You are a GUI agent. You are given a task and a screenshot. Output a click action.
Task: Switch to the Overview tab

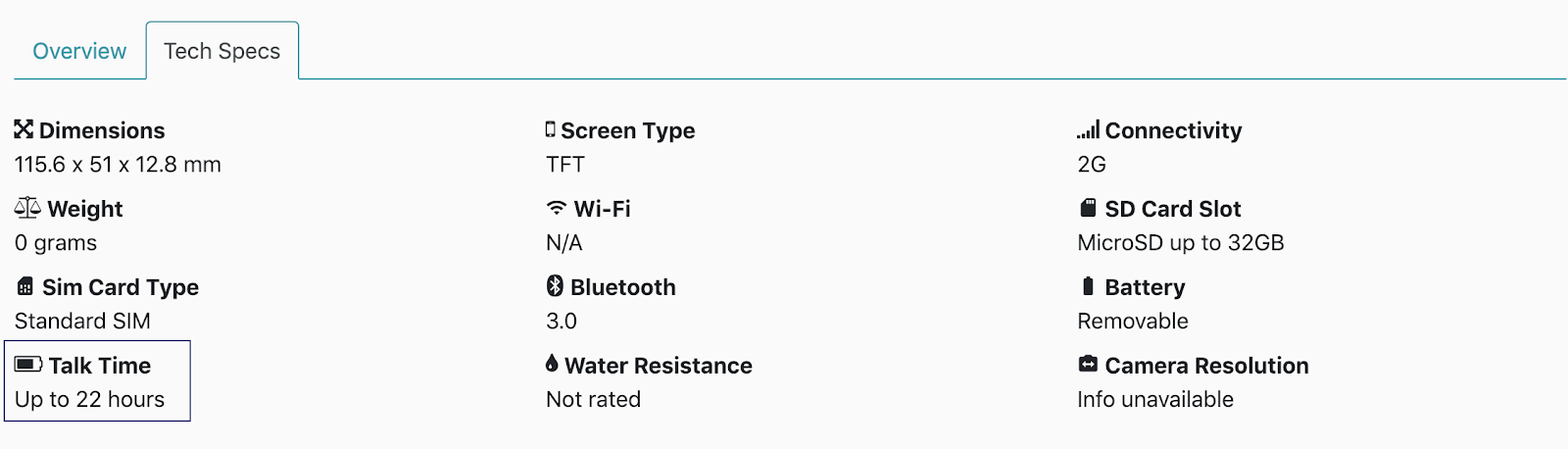pyautogui.click(x=79, y=51)
